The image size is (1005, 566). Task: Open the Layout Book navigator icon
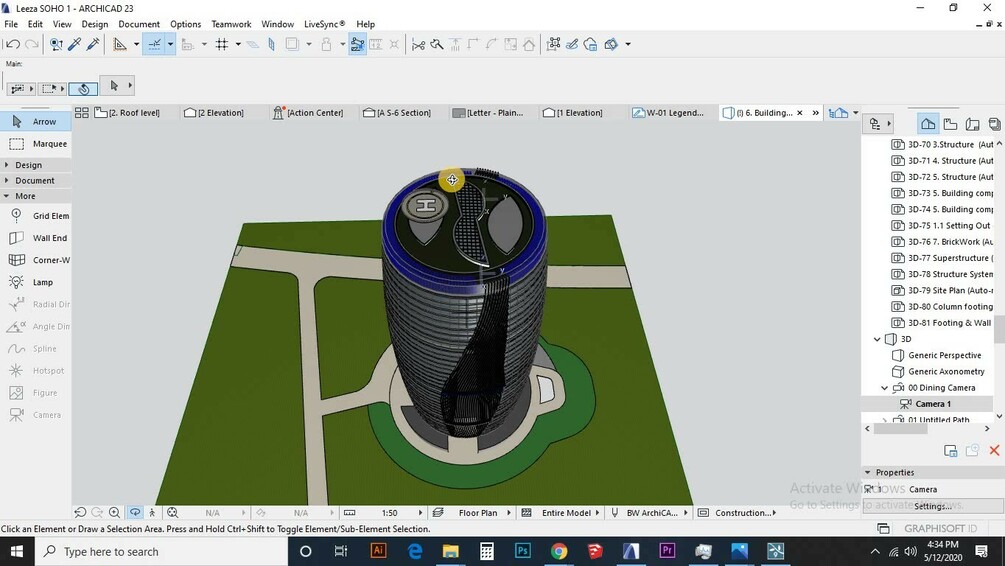972,124
